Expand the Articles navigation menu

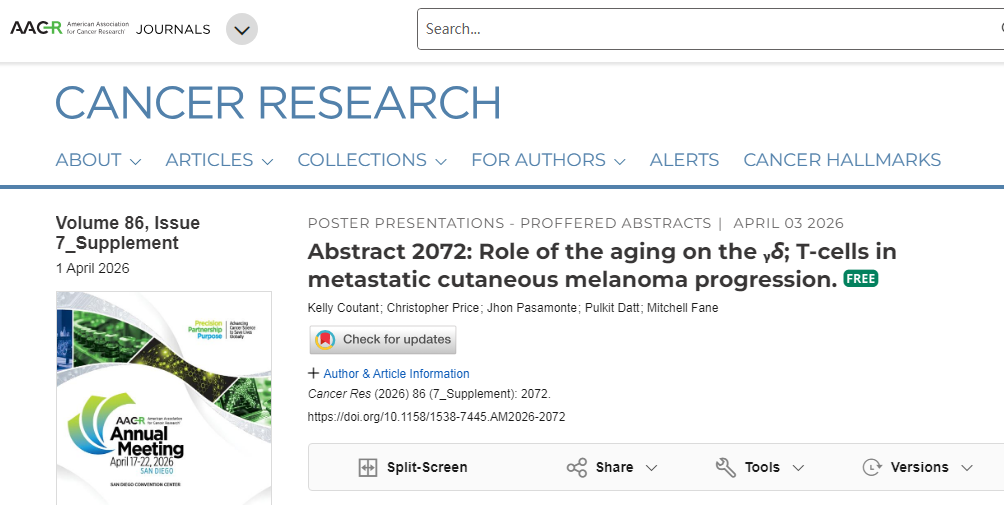pos(219,160)
